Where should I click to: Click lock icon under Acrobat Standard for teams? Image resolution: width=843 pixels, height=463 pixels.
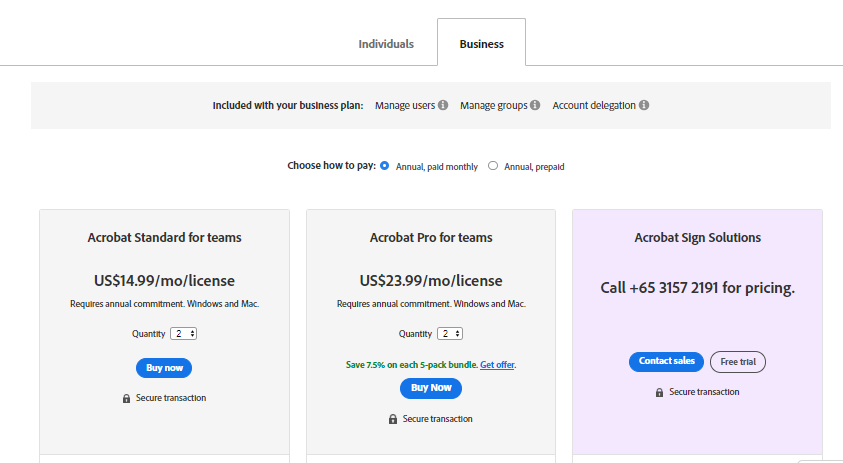[126, 398]
